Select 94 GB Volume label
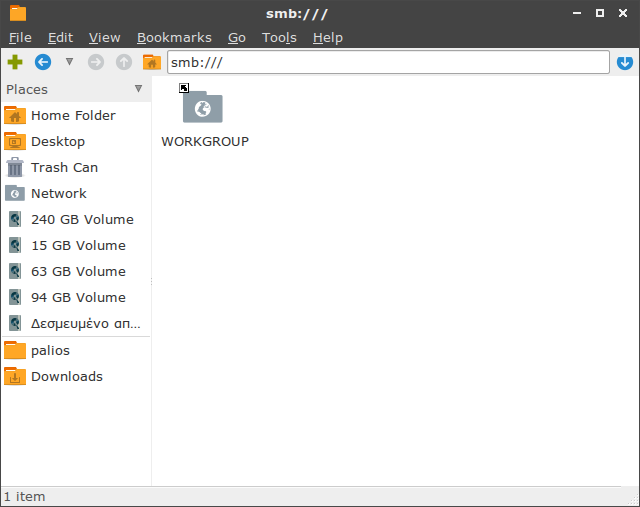640x507 pixels. [x=78, y=298]
